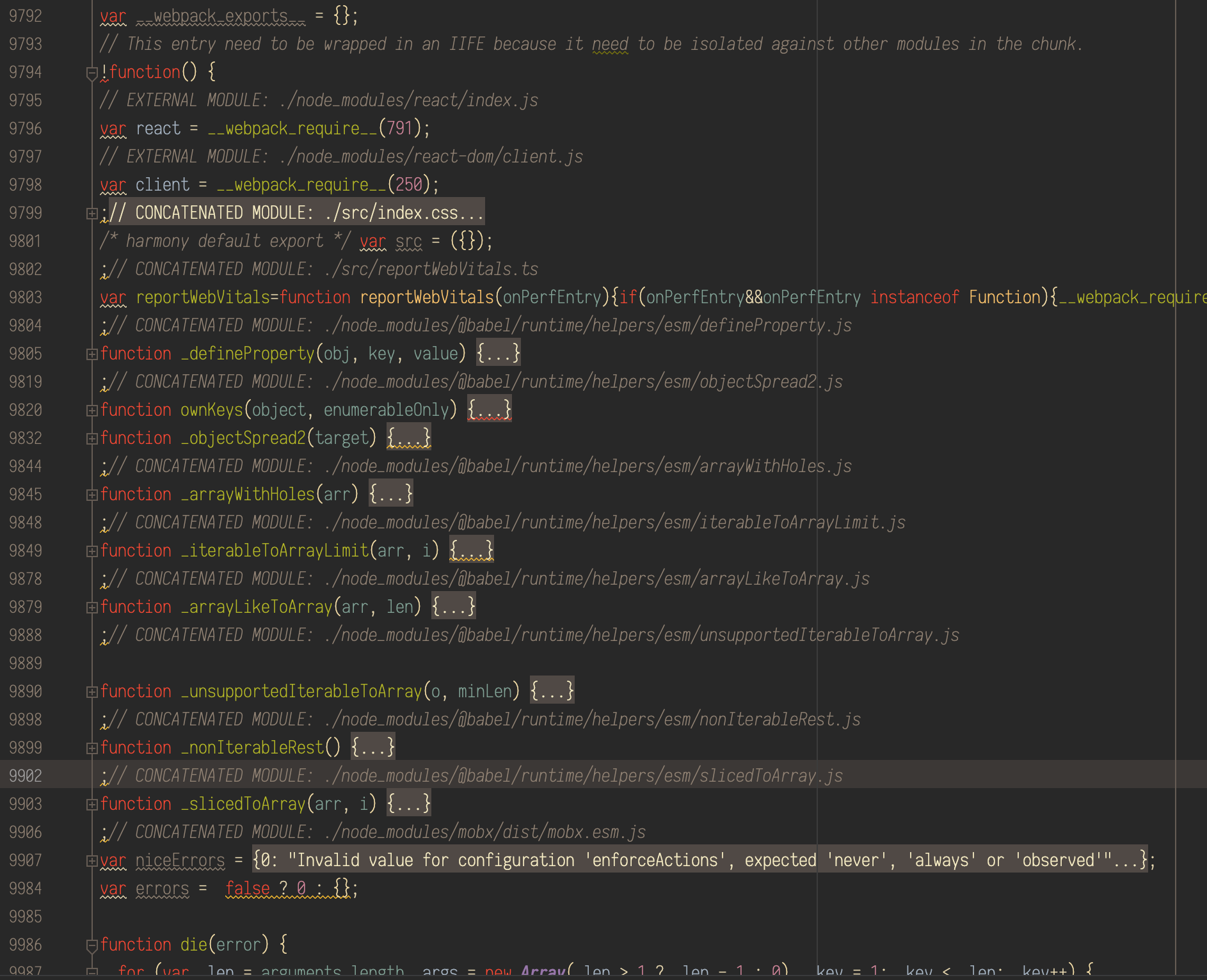Click the folded niceErrors object literal
The image size is (1207, 980).
pyautogui.click(x=700, y=860)
